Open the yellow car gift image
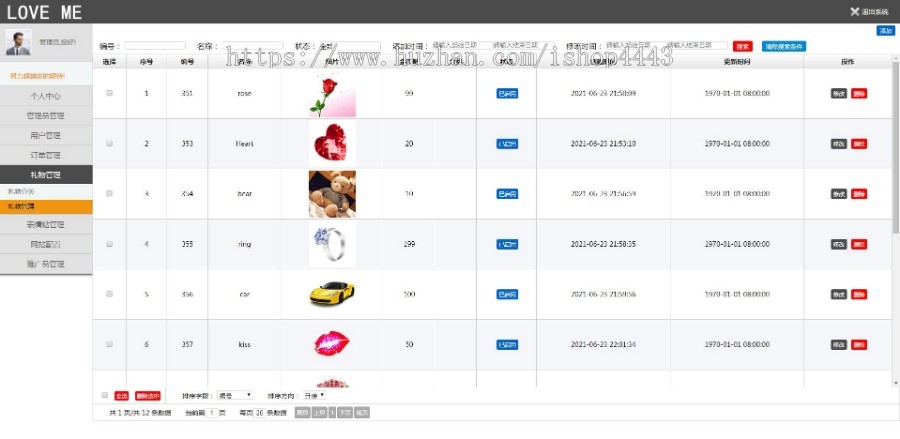Viewport: 900px width, 439px height. pyautogui.click(x=332, y=294)
